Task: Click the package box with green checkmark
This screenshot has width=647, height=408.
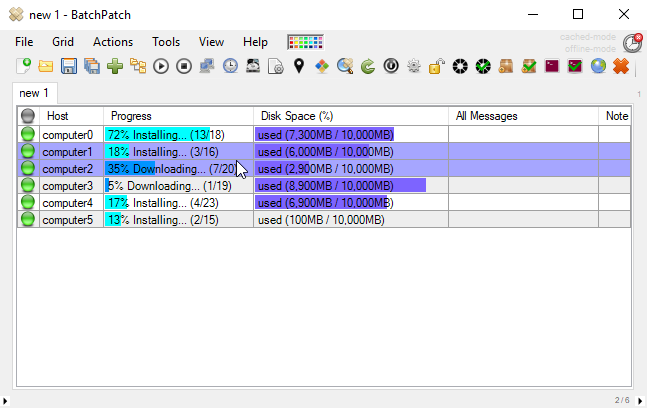Action: (529, 66)
